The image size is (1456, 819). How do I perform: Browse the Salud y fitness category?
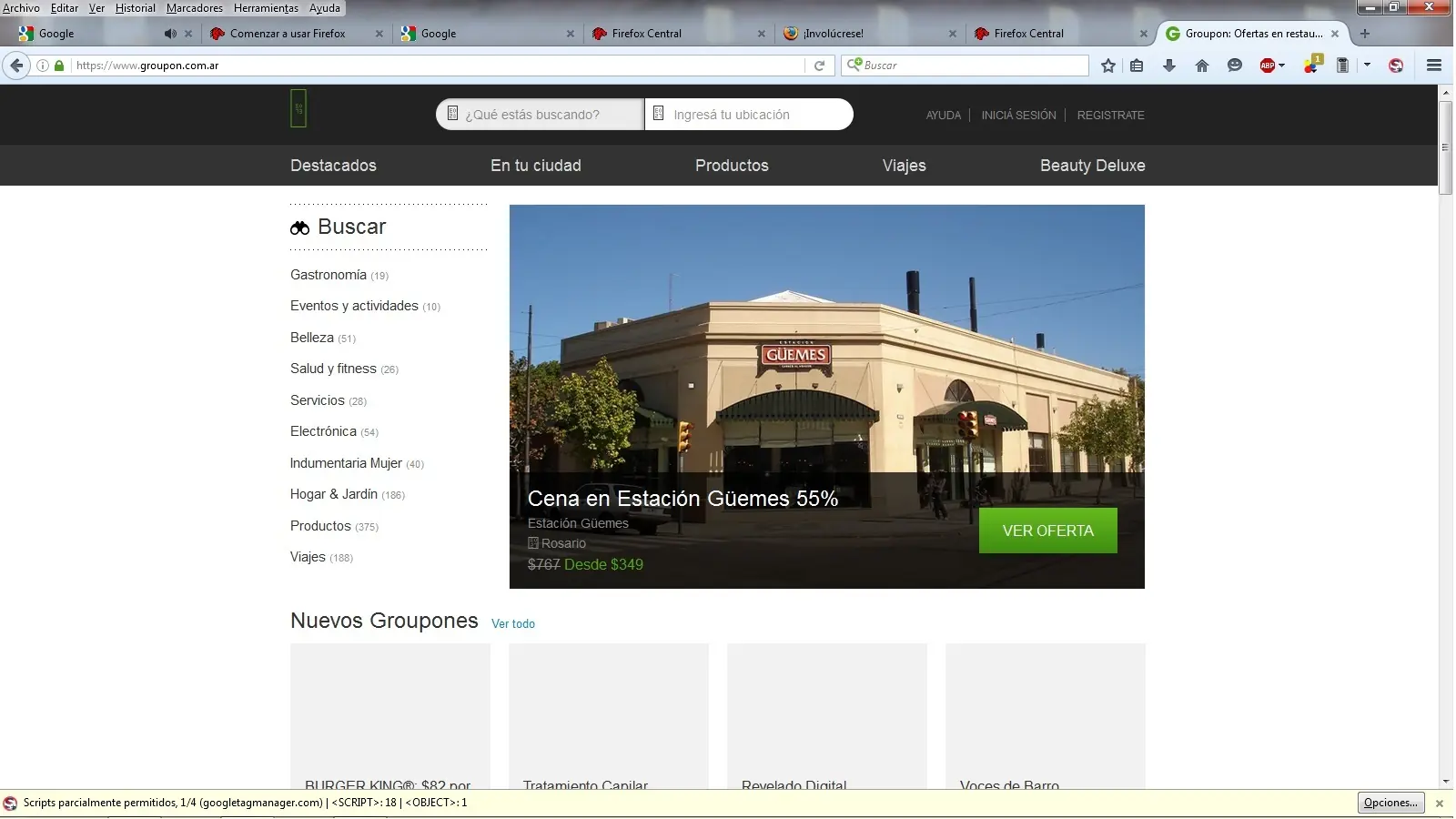click(344, 369)
